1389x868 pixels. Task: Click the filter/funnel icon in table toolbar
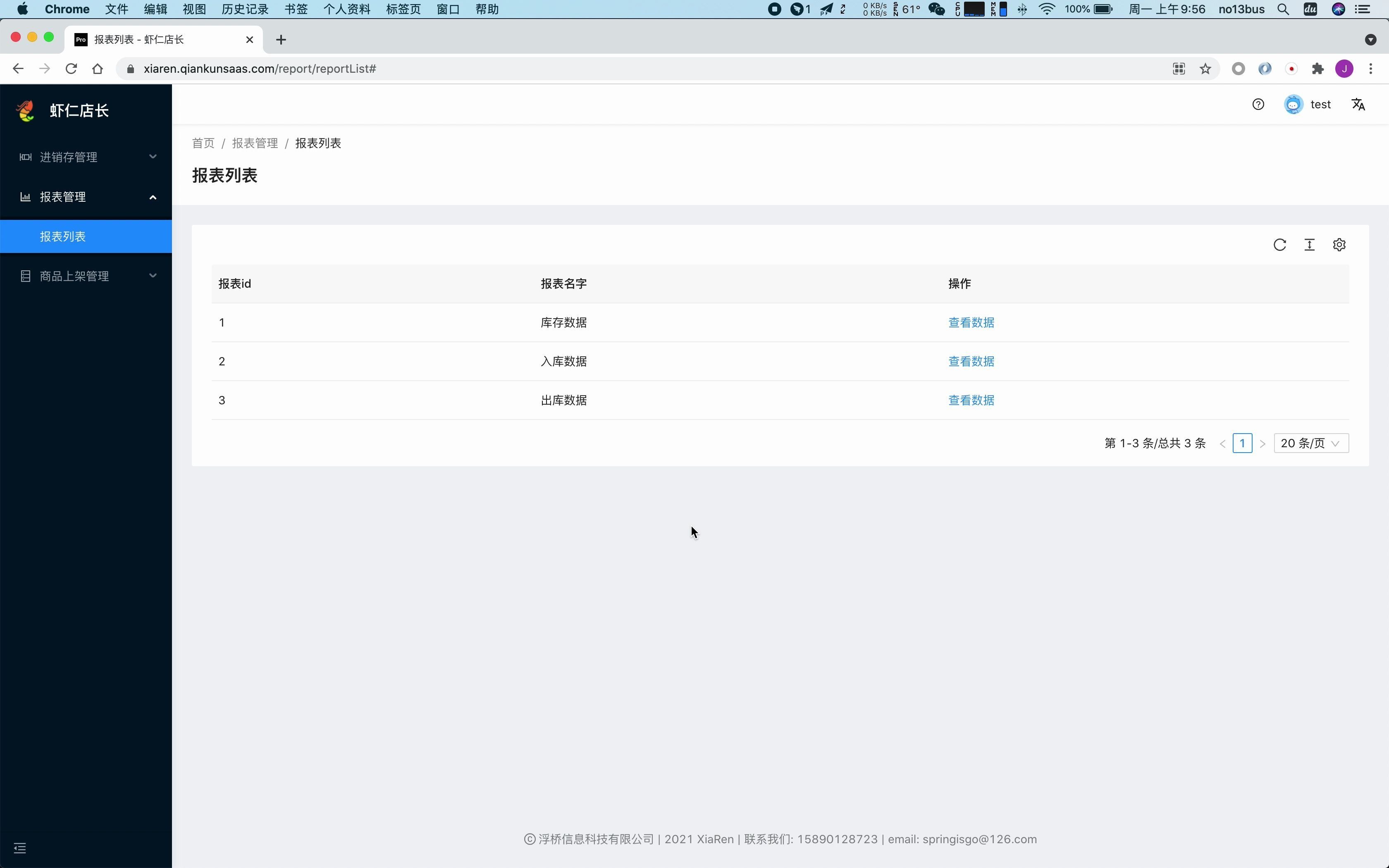(1310, 245)
